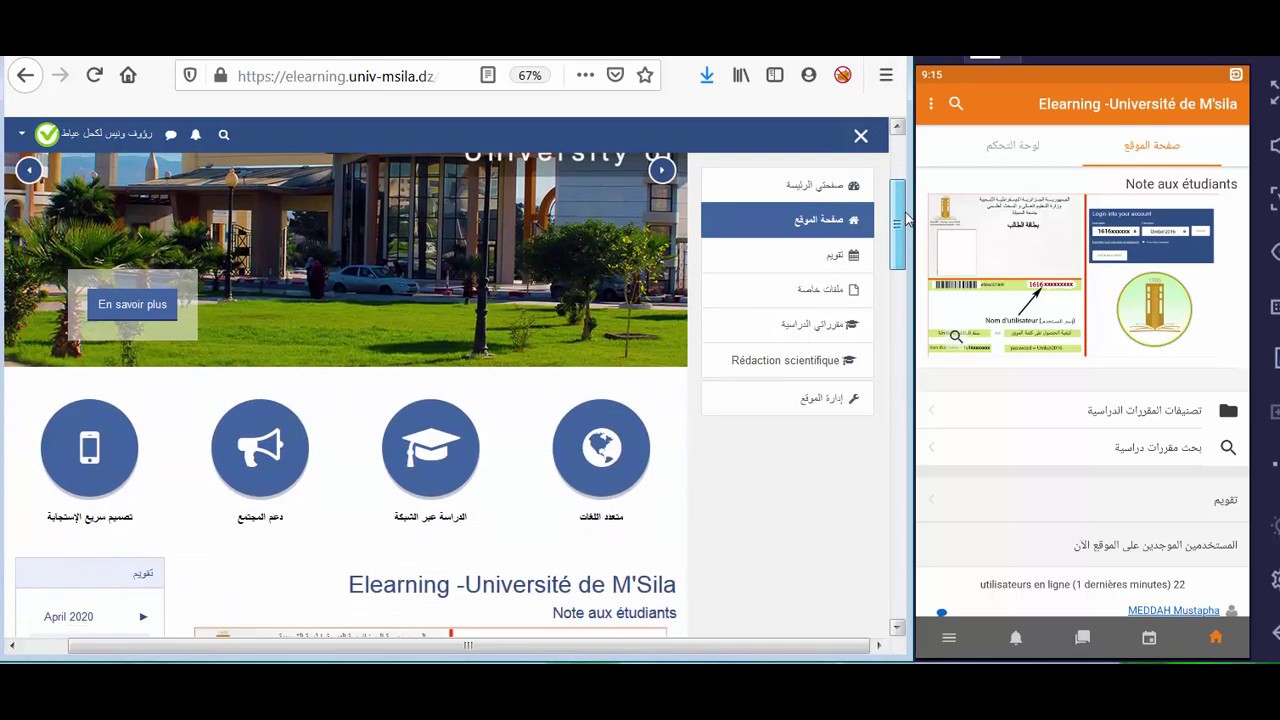Image resolution: width=1280 pixels, height=720 pixels.
Task: Click the cast icon in phone status bar
Action: point(1236,74)
